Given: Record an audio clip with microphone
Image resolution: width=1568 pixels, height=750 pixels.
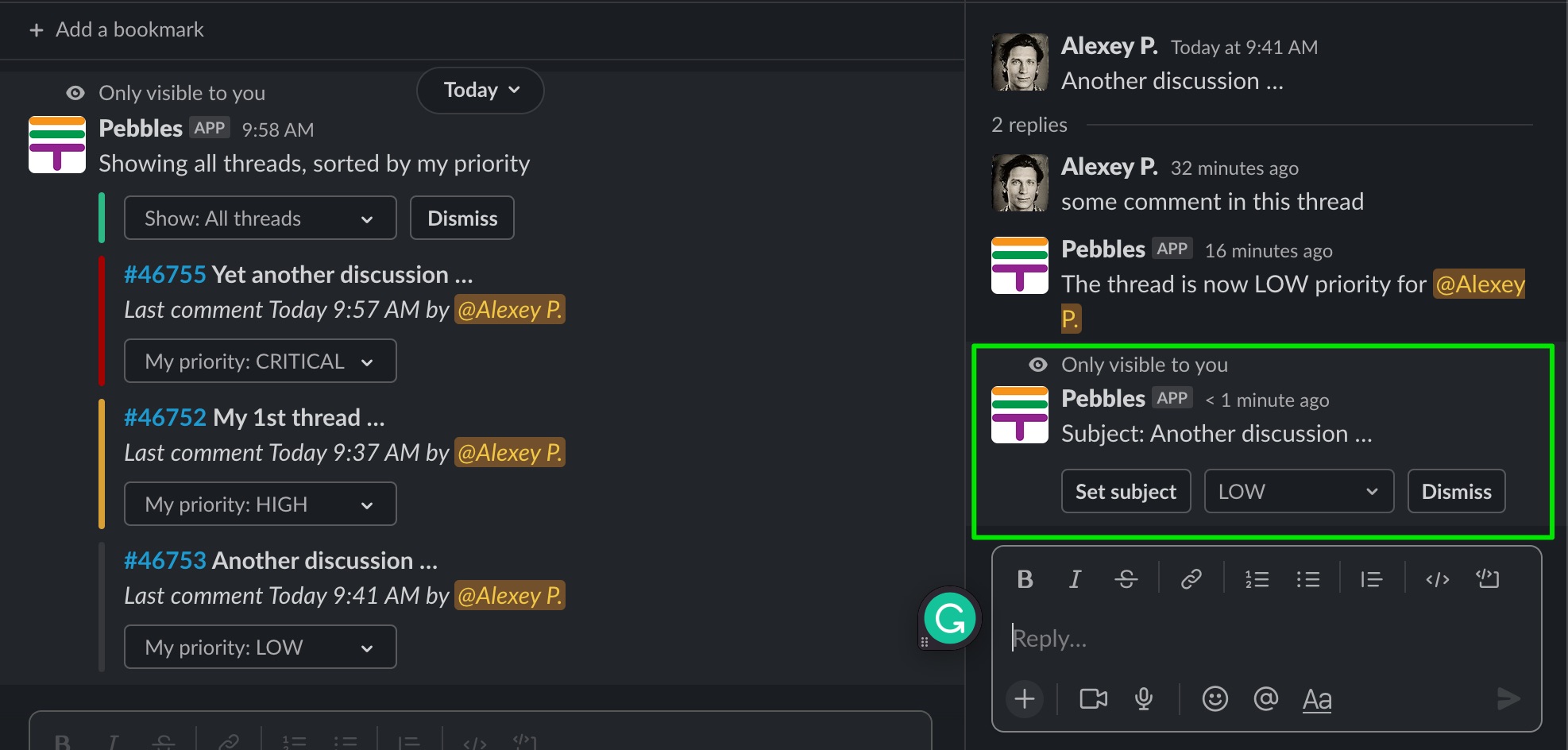Looking at the screenshot, I should (x=1144, y=698).
